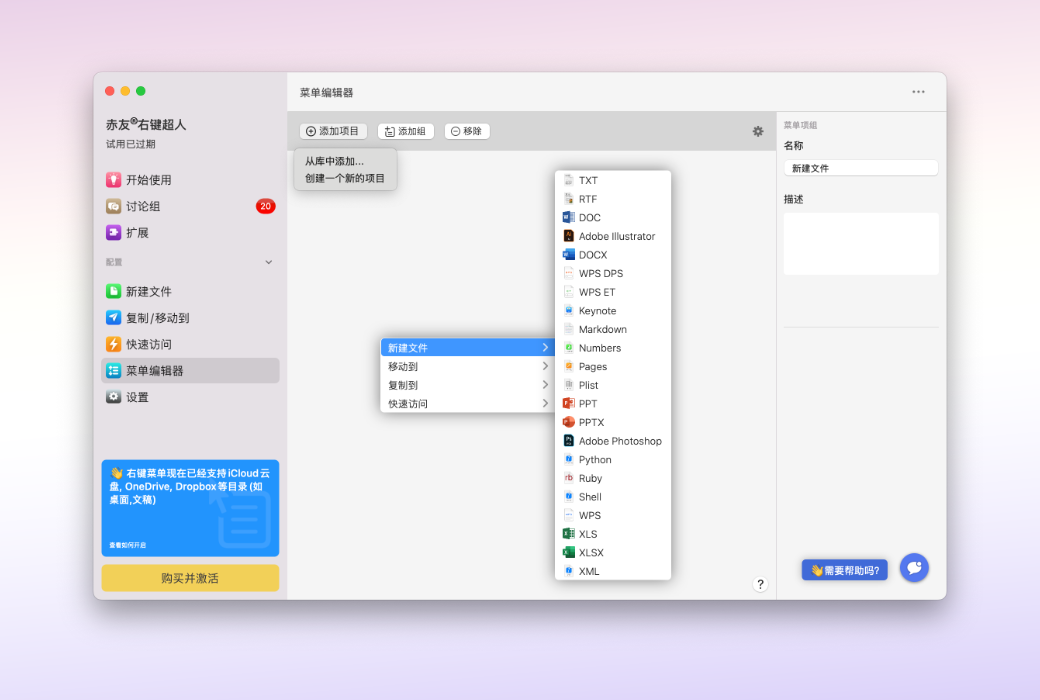
Task: Open 查看如何开启 link in banner
Action: pyautogui.click(x=128, y=545)
